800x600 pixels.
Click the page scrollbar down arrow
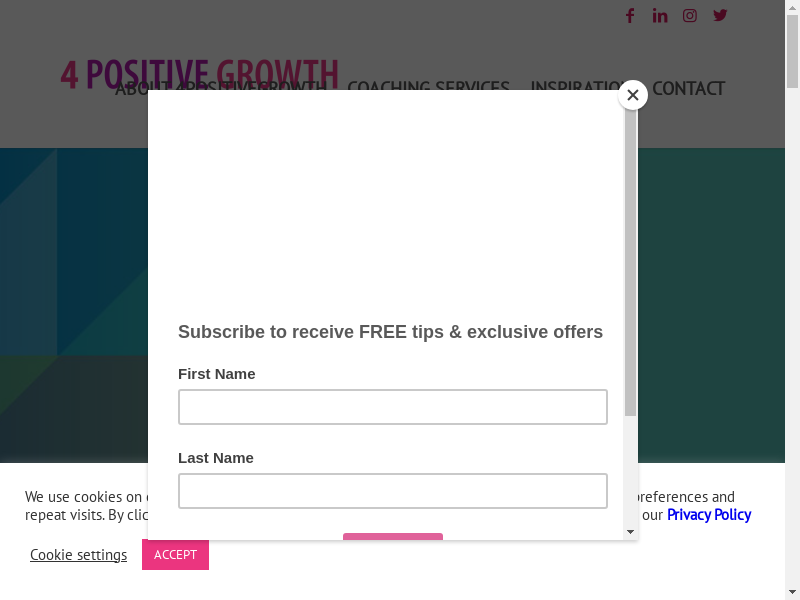point(792,592)
